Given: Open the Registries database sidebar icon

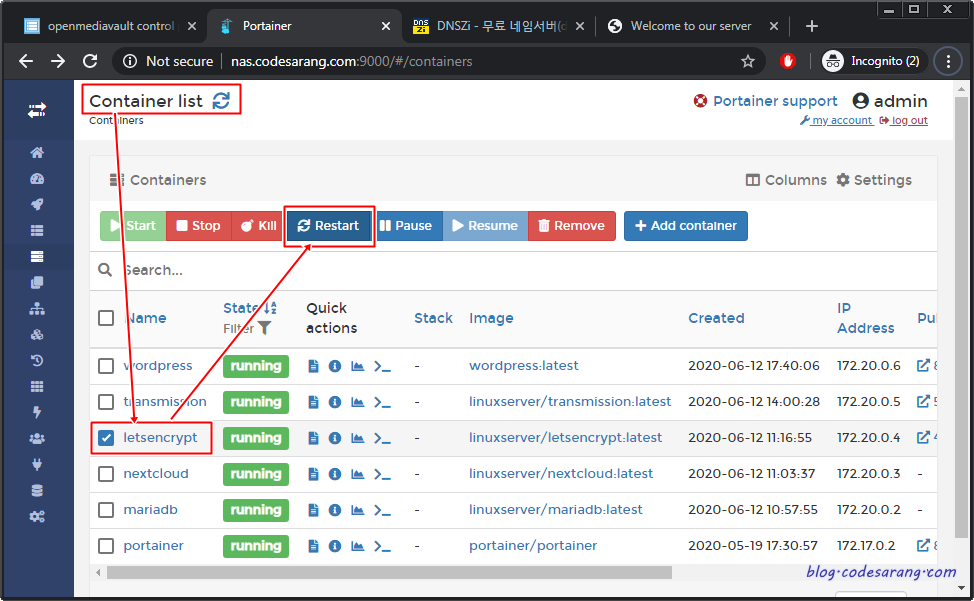Looking at the screenshot, I should point(37,490).
